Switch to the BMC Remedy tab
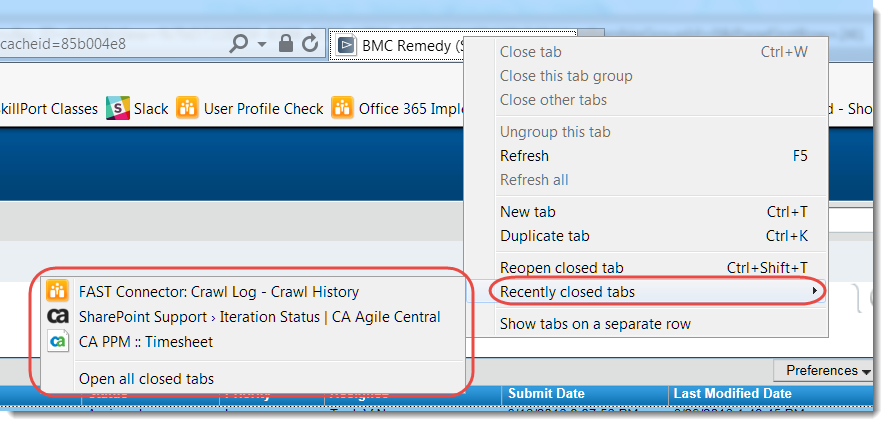This screenshot has width=888, height=426. 400,45
